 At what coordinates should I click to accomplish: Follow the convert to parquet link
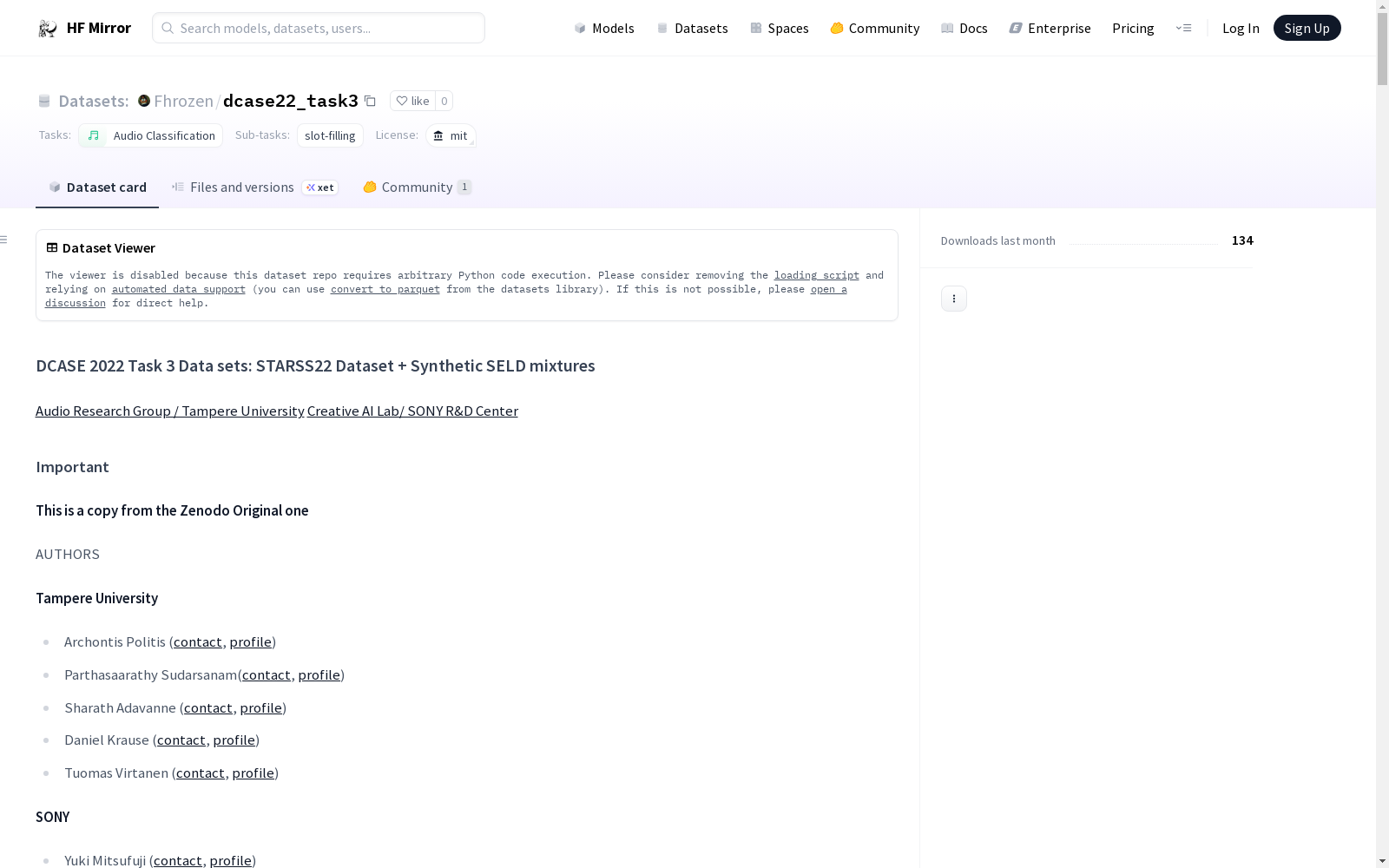click(385, 289)
